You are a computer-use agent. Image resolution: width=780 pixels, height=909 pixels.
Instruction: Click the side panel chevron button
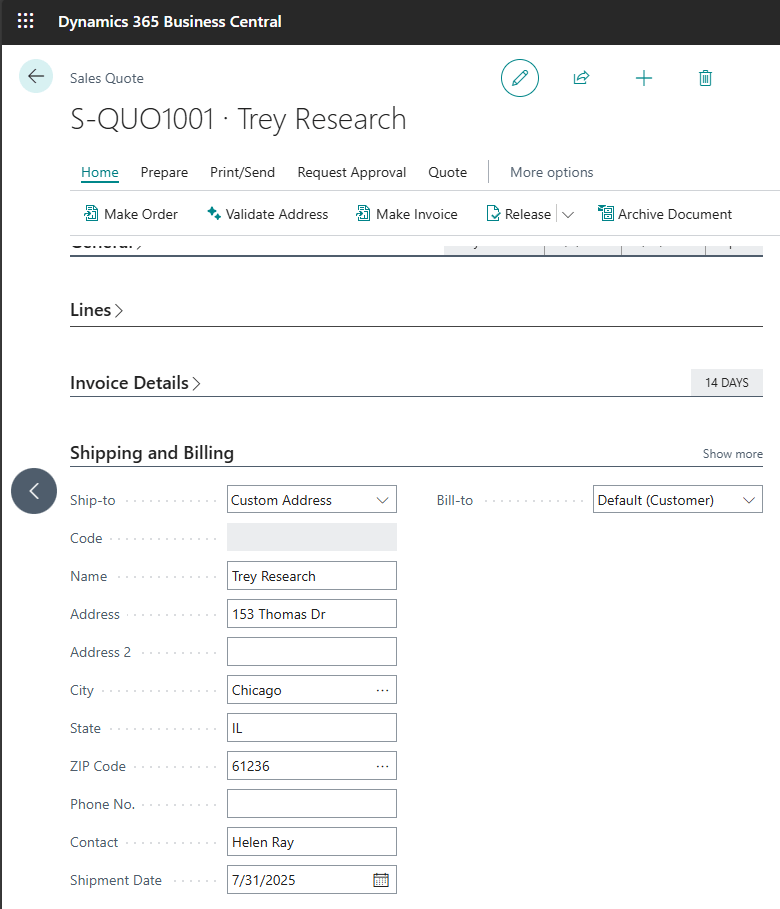34,491
